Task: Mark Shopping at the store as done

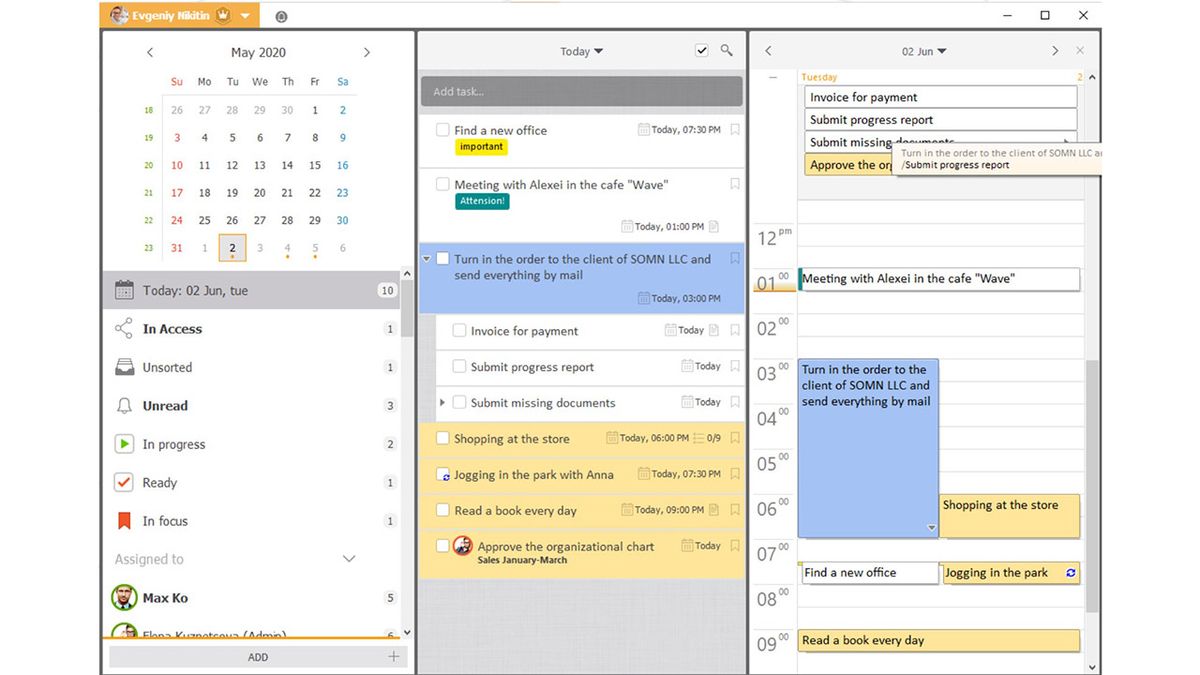Action: click(441, 438)
